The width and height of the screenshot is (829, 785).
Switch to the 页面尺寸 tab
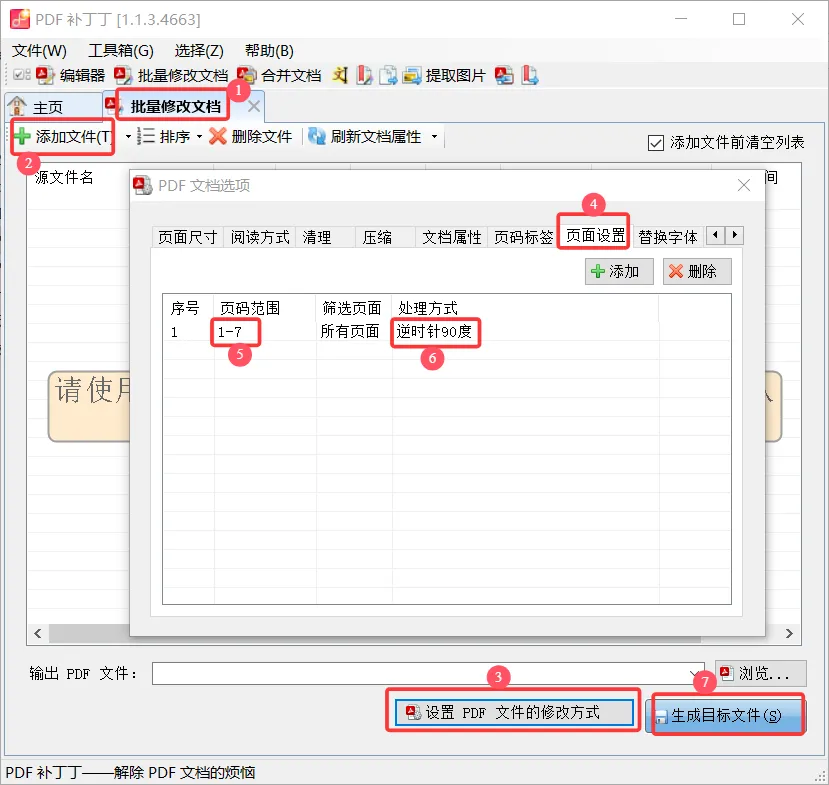(188, 237)
